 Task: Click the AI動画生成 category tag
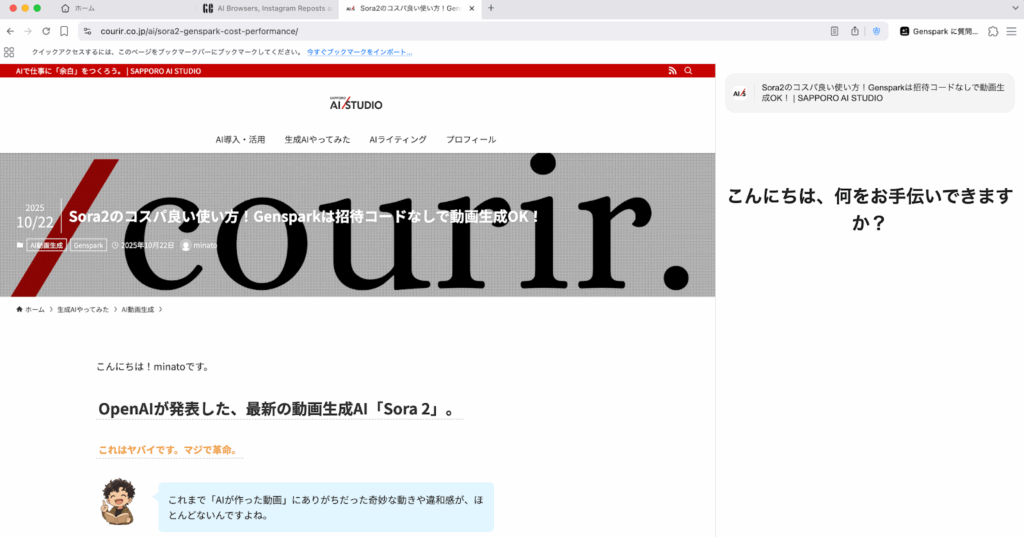[46, 245]
